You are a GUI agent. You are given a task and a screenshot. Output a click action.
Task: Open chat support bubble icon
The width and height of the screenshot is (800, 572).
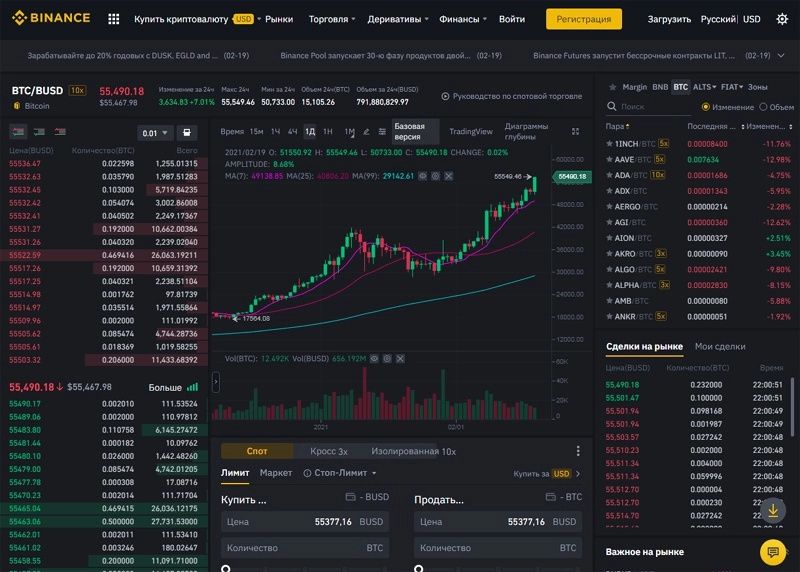(x=772, y=551)
